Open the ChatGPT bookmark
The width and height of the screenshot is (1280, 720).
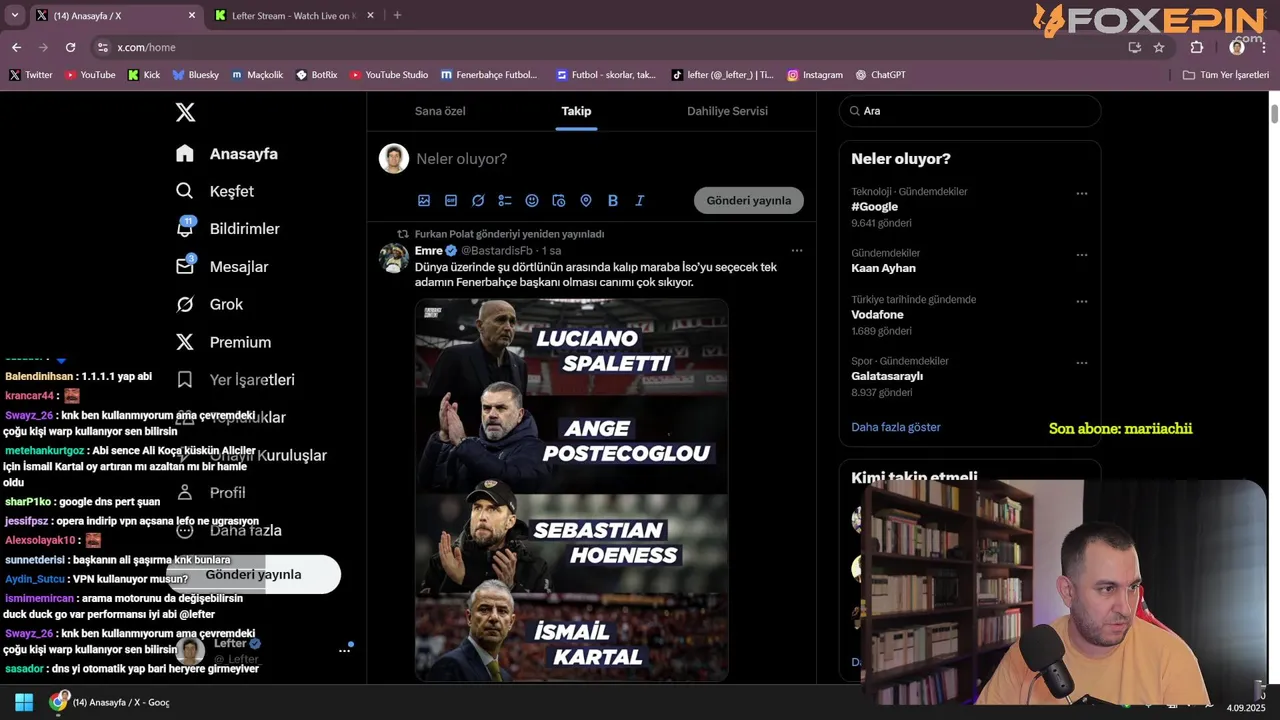[x=881, y=75]
